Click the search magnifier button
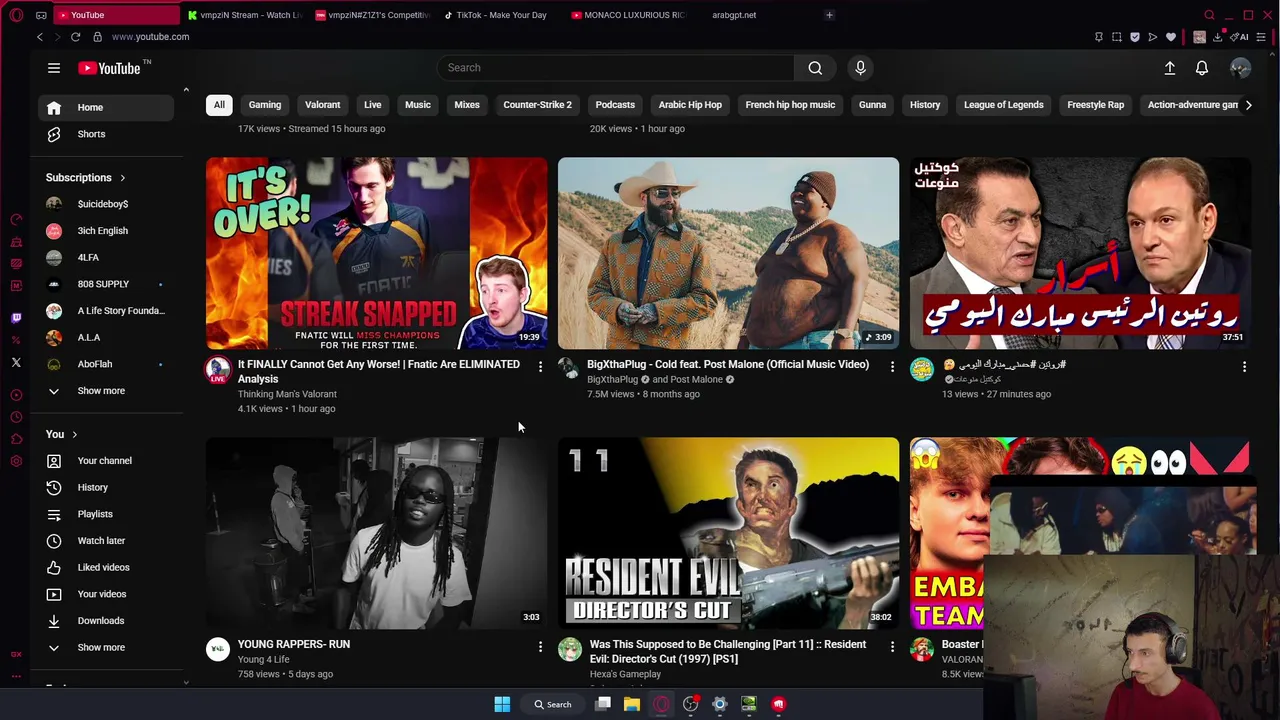Viewport: 1280px width, 720px height. (x=815, y=68)
